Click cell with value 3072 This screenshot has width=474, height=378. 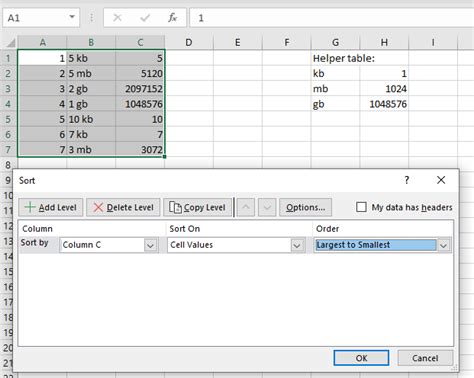click(140, 150)
